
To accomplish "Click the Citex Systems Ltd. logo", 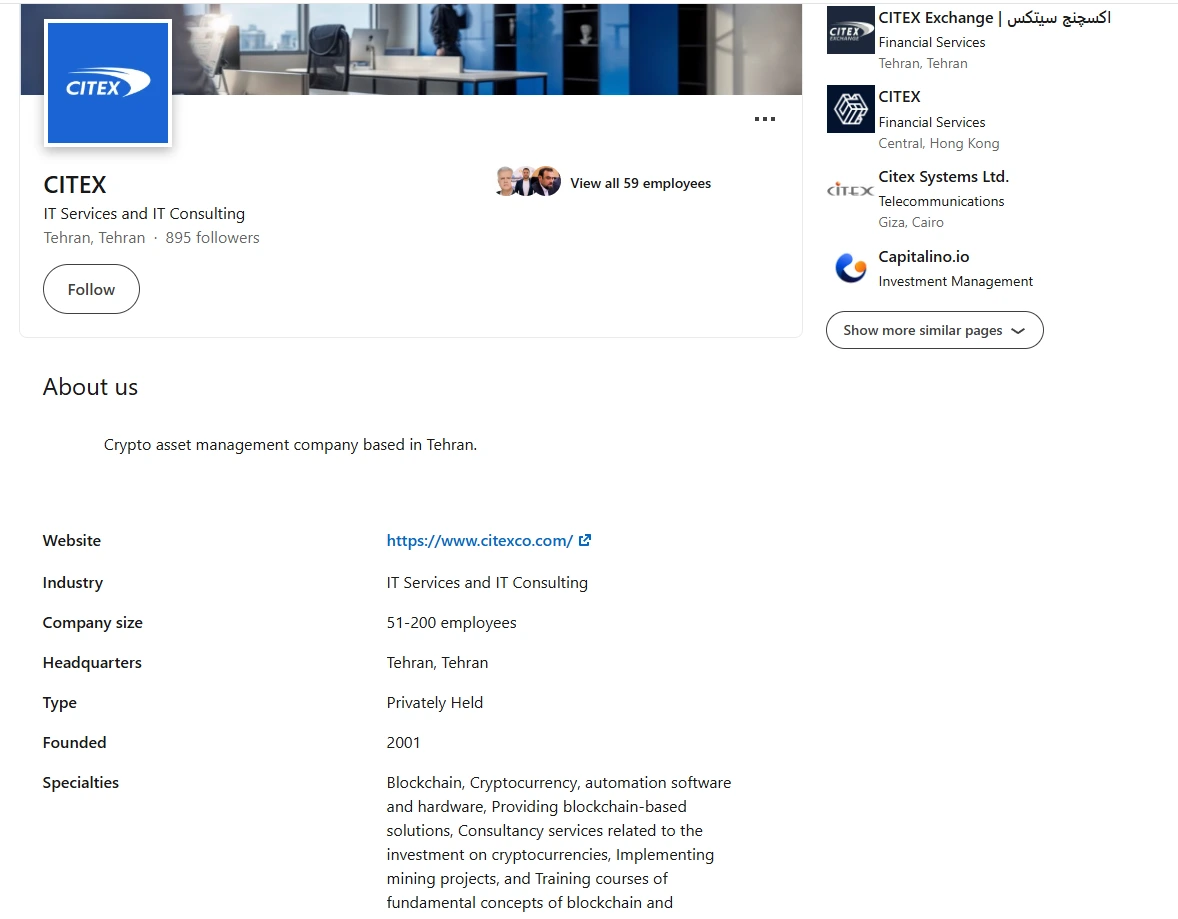I will pyautogui.click(x=850, y=189).
